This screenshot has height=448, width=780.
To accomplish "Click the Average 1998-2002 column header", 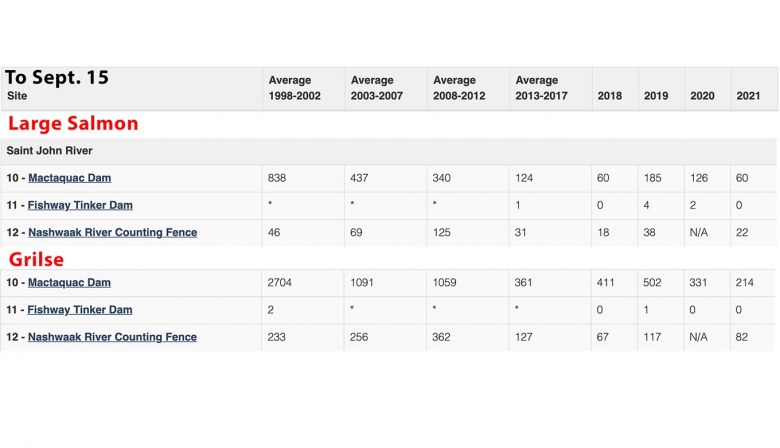I will pyautogui.click(x=295, y=88).
